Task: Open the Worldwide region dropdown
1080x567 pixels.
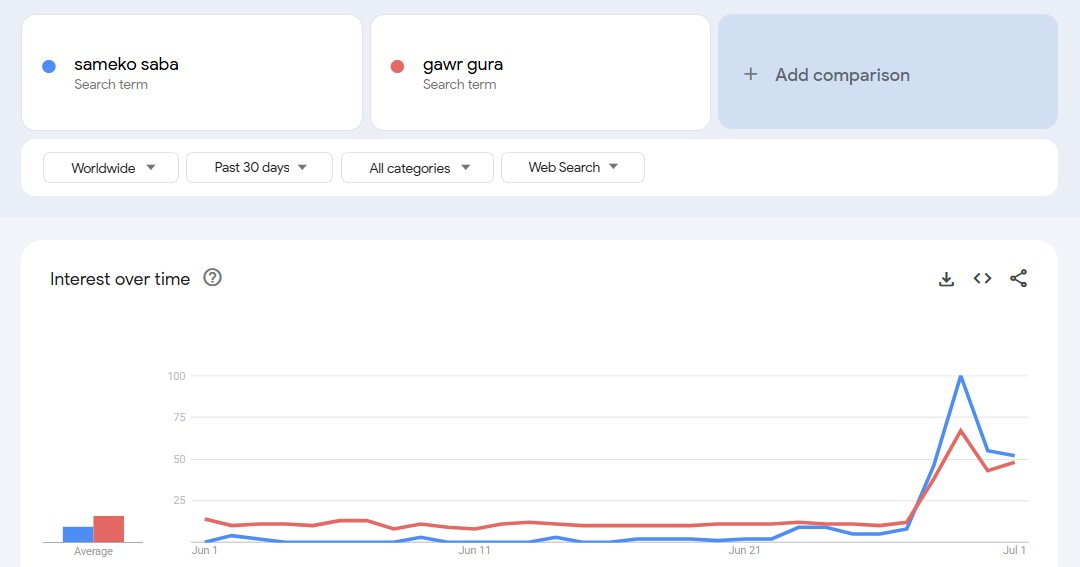Action: point(111,167)
